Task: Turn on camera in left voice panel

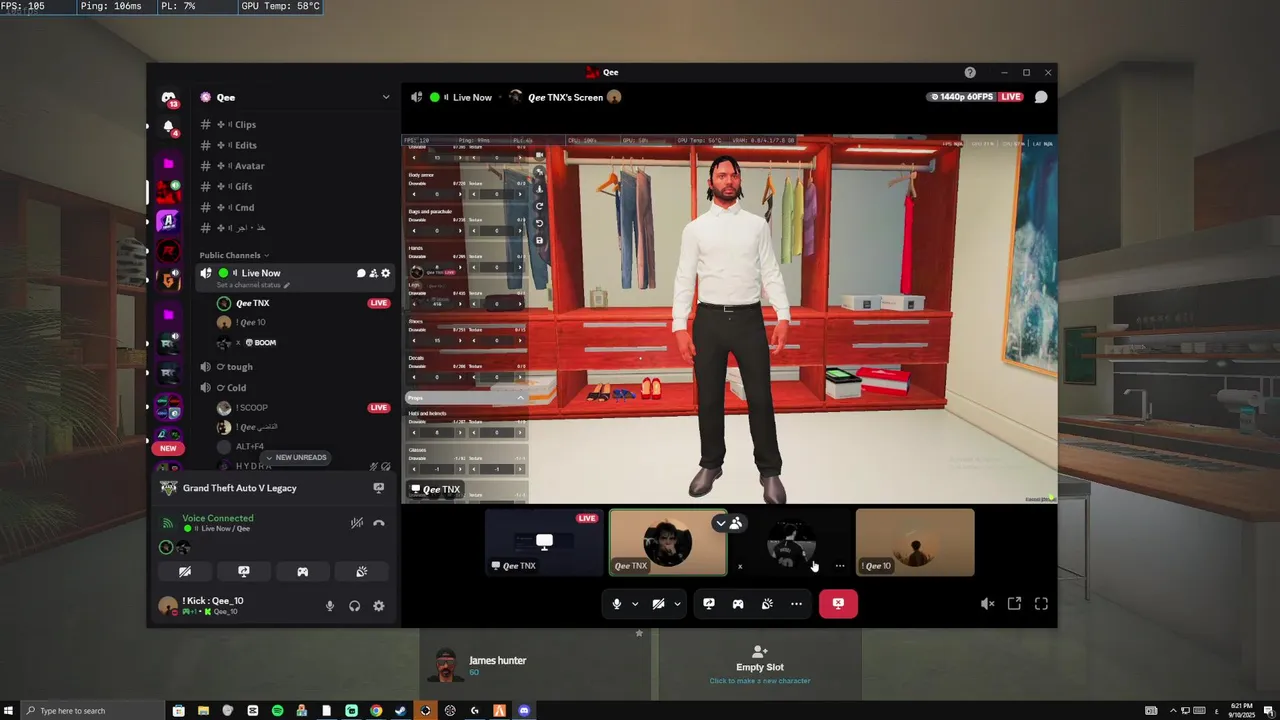Action: pyautogui.click(x=185, y=572)
